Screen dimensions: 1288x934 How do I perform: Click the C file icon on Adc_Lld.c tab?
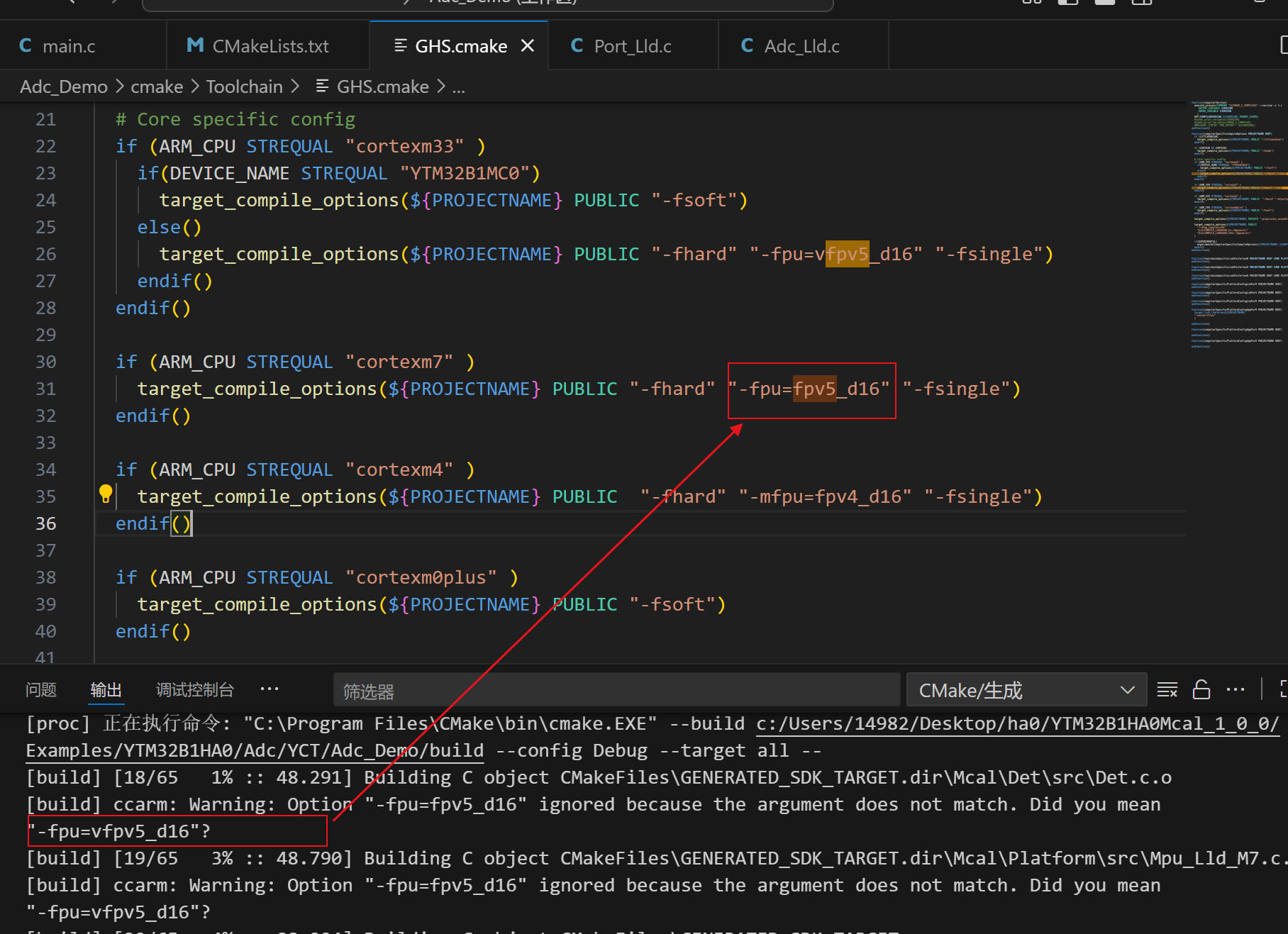(x=748, y=46)
